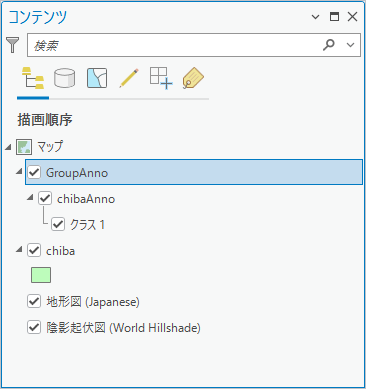Open List By Labeling tag icon
The width and height of the screenshot is (366, 389).
point(193,78)
